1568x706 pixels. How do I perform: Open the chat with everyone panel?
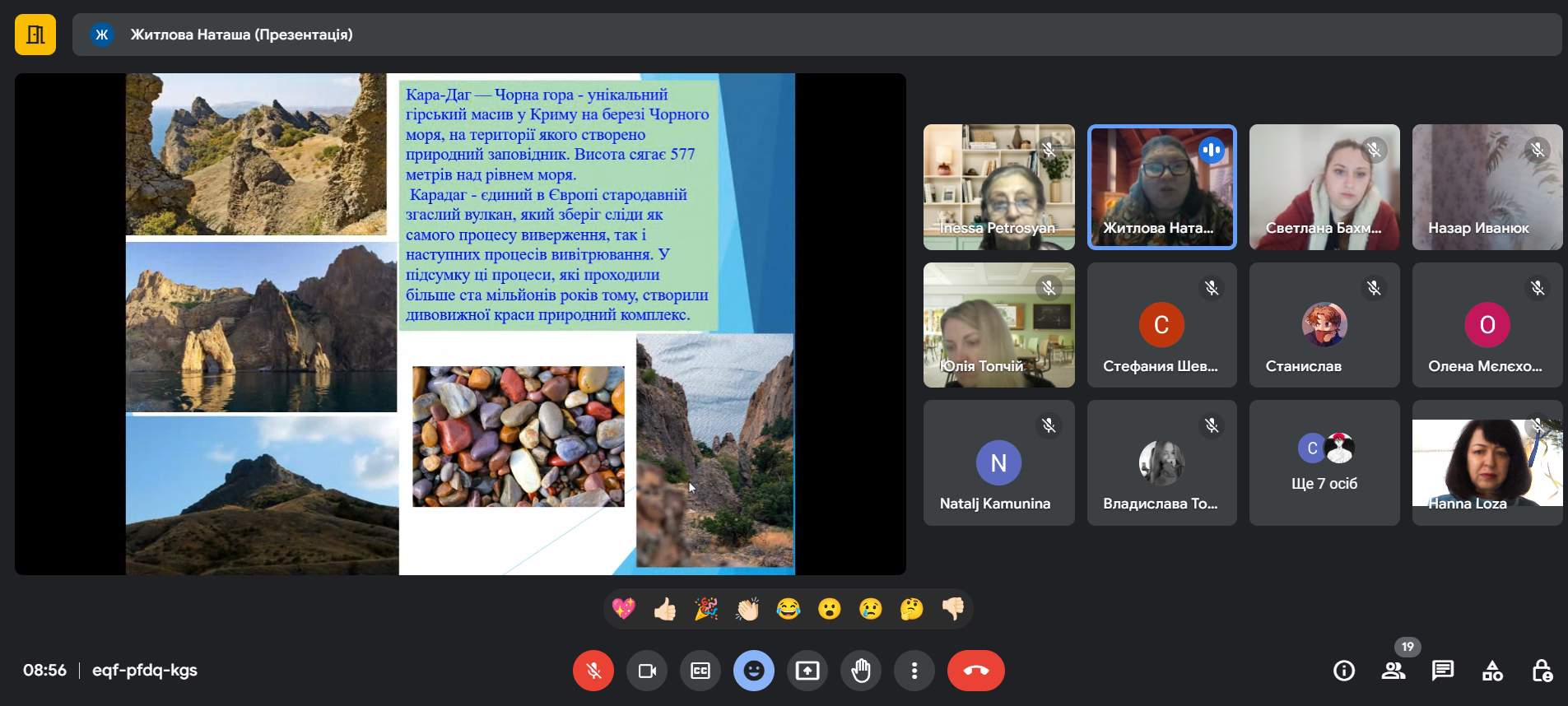(x=1443, y=671)
